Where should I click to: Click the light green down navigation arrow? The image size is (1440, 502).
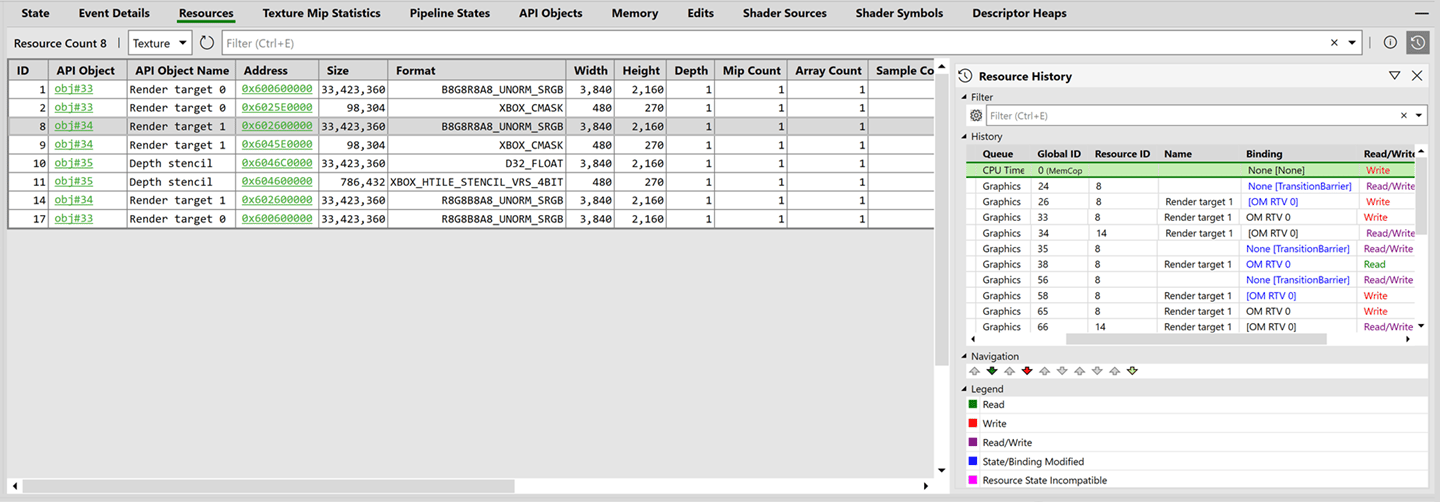tap(1132, 371)
